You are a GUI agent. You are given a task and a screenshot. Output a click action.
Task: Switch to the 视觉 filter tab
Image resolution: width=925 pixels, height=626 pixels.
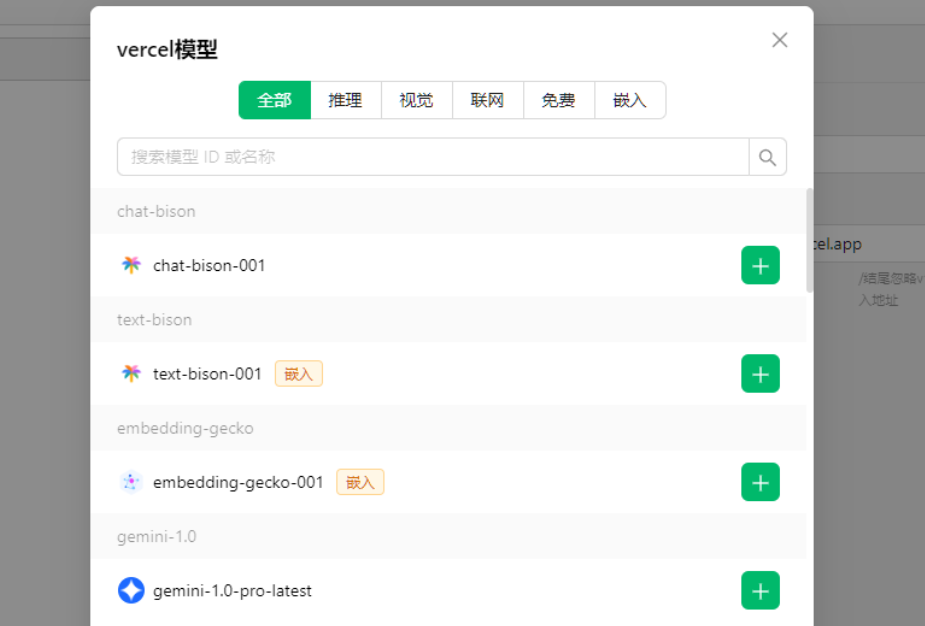click(x=416, y=101)
